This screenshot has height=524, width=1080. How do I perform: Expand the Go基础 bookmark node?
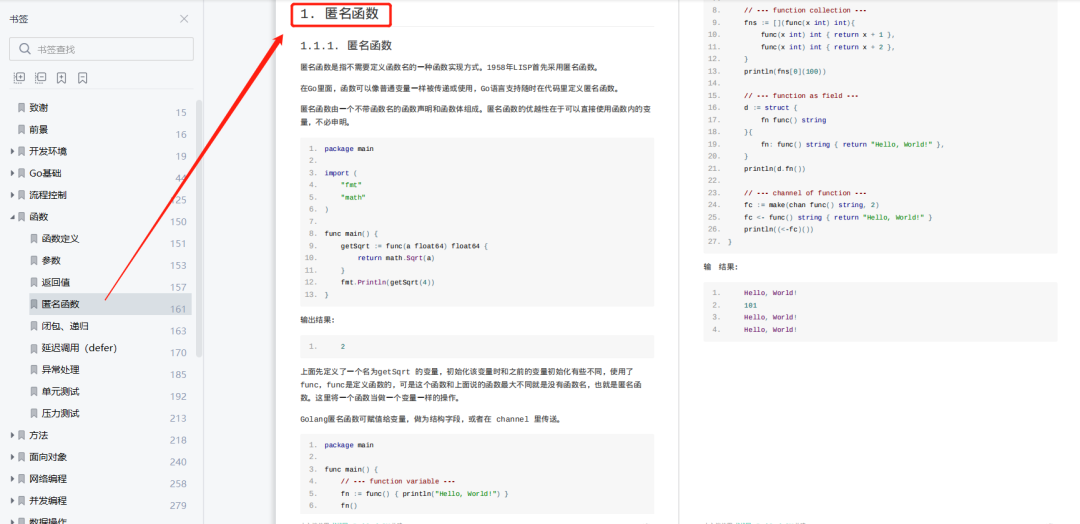tap(11, 173)
